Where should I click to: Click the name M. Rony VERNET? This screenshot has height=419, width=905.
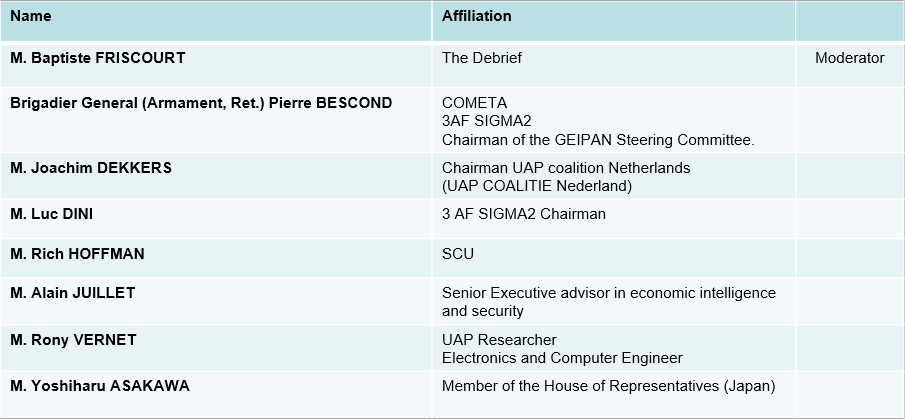pos(73,340)
